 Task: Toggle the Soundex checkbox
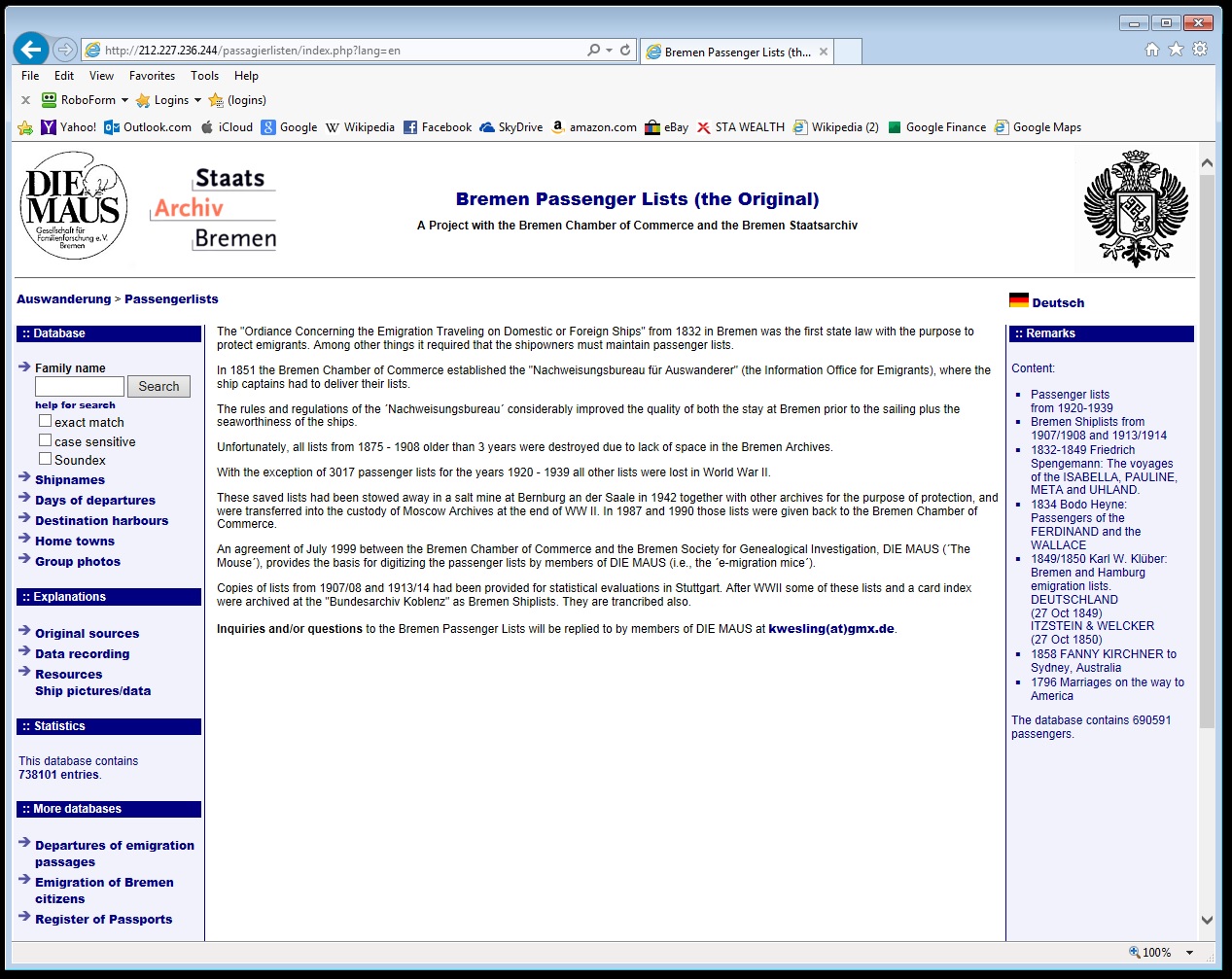(45, 459)
